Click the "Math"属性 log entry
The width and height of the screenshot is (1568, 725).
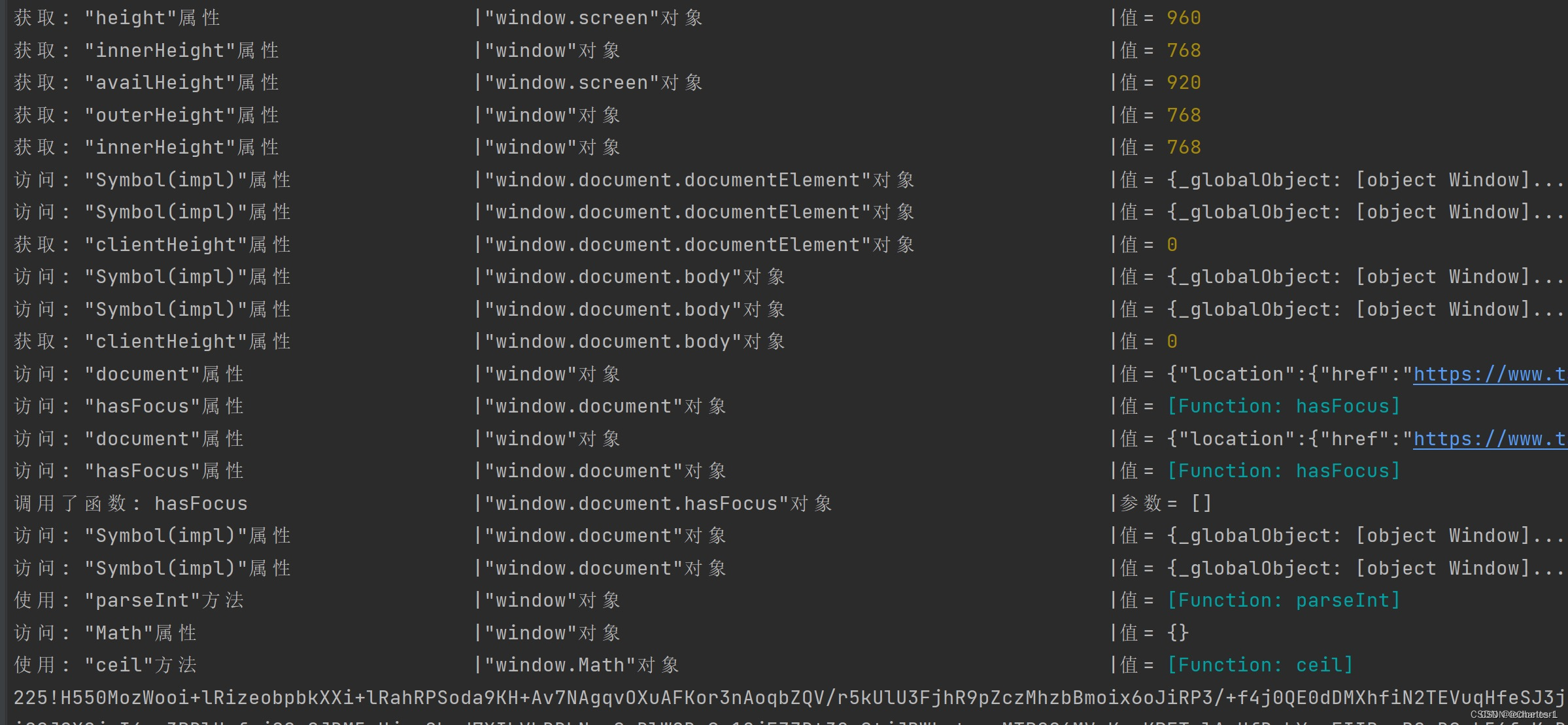click(140, 633)
